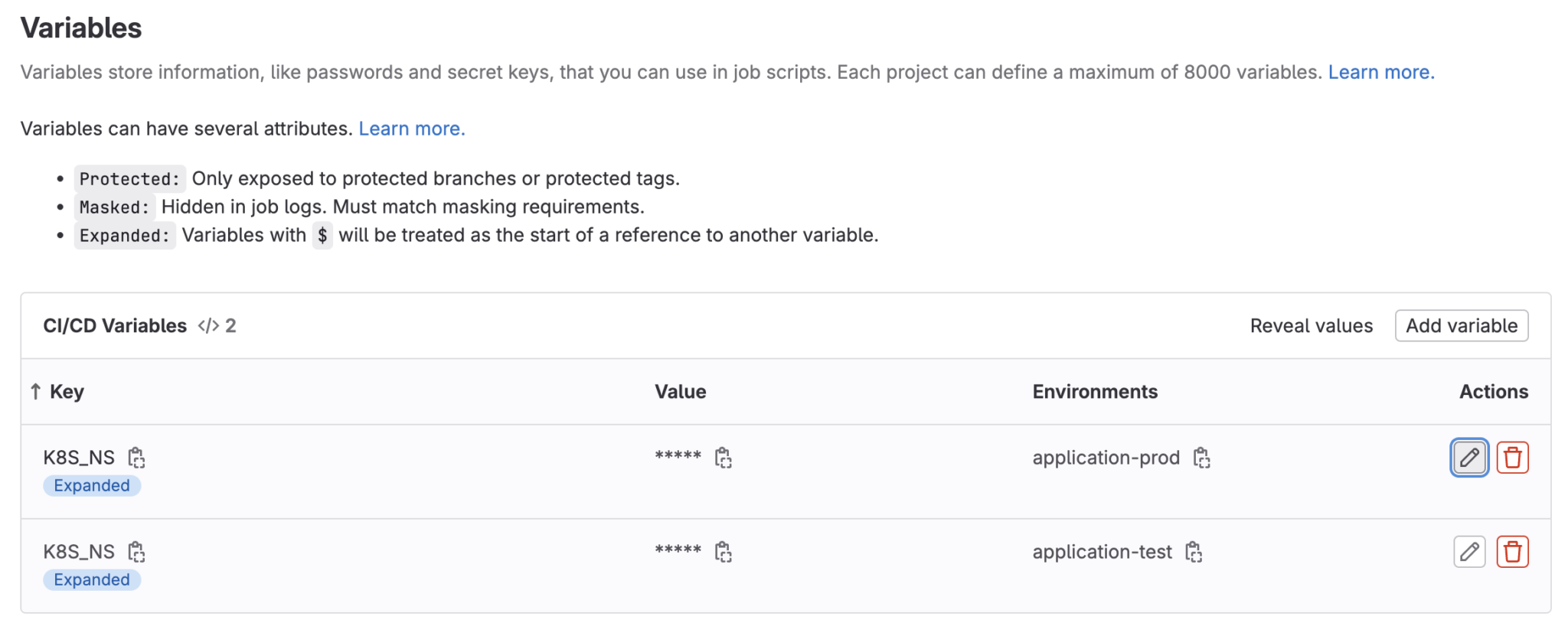The height and width of the screenshot is (623, 1568).
Task: Open Learn more link about variable limits
Action: click(x=1380, y=72)
